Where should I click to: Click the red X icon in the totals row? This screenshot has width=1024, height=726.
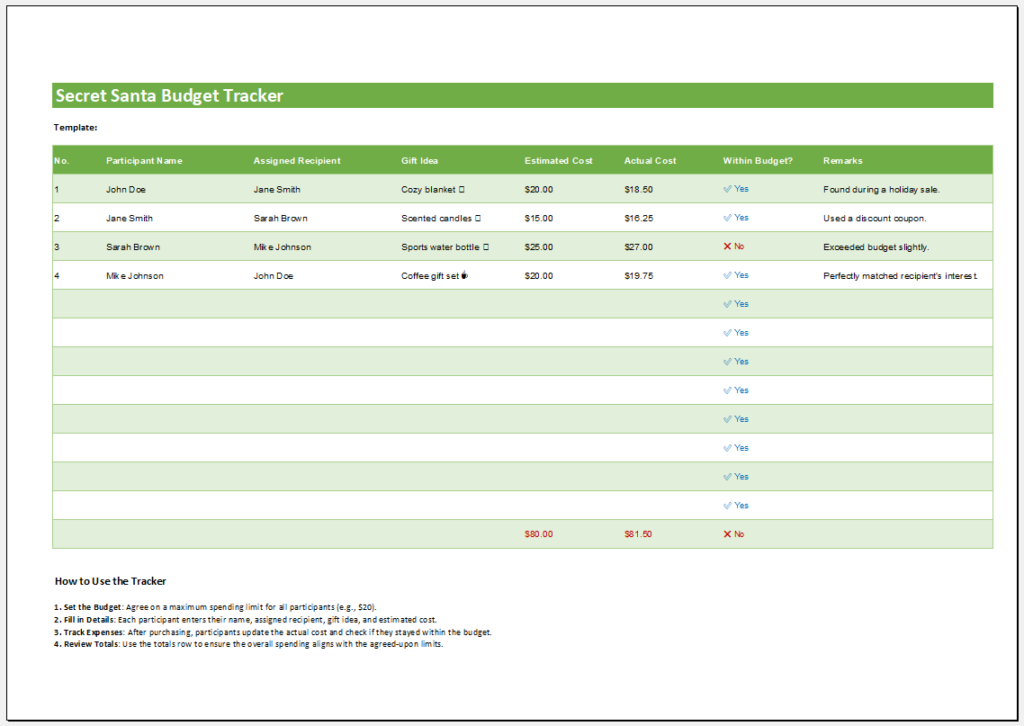727,534
